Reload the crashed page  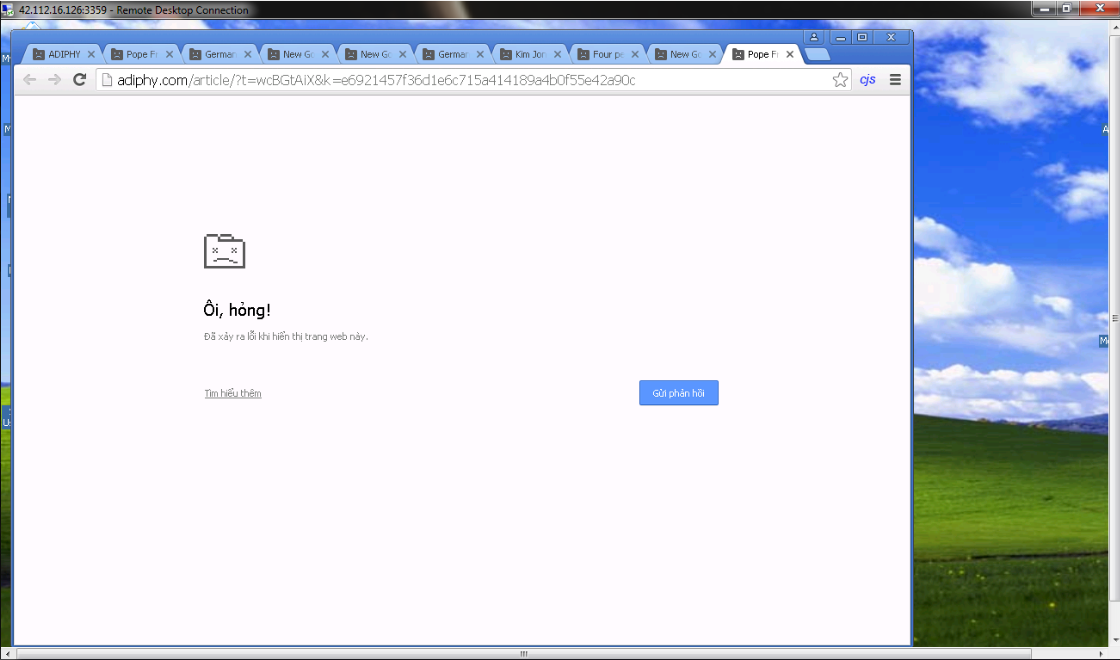tap(79, 79)
